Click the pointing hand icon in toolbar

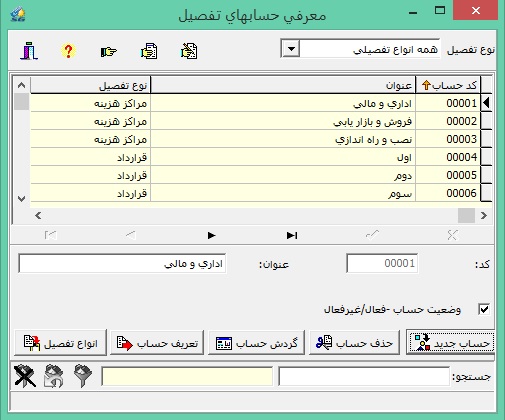tap(109, 52)
